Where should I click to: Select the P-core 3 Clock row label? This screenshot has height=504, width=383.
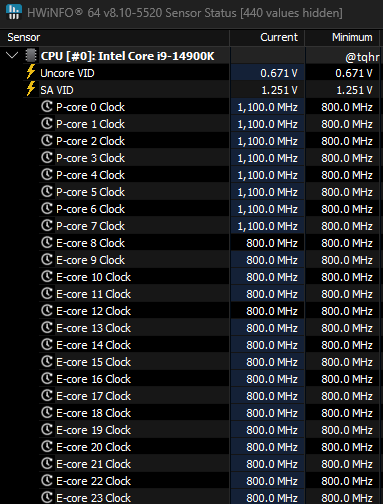tap(90, 158)
